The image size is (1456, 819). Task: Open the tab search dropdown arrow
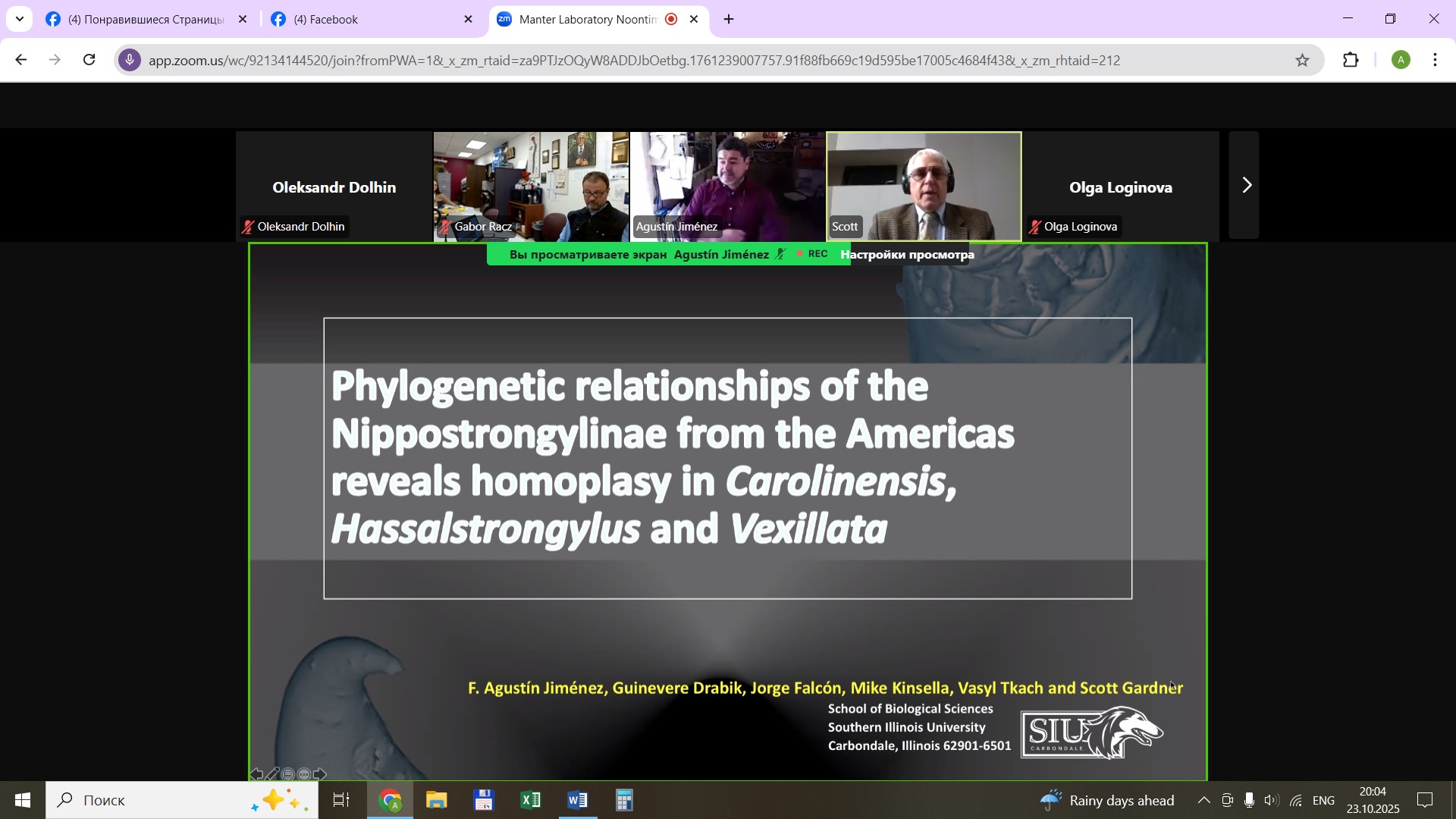click(20, 19)
